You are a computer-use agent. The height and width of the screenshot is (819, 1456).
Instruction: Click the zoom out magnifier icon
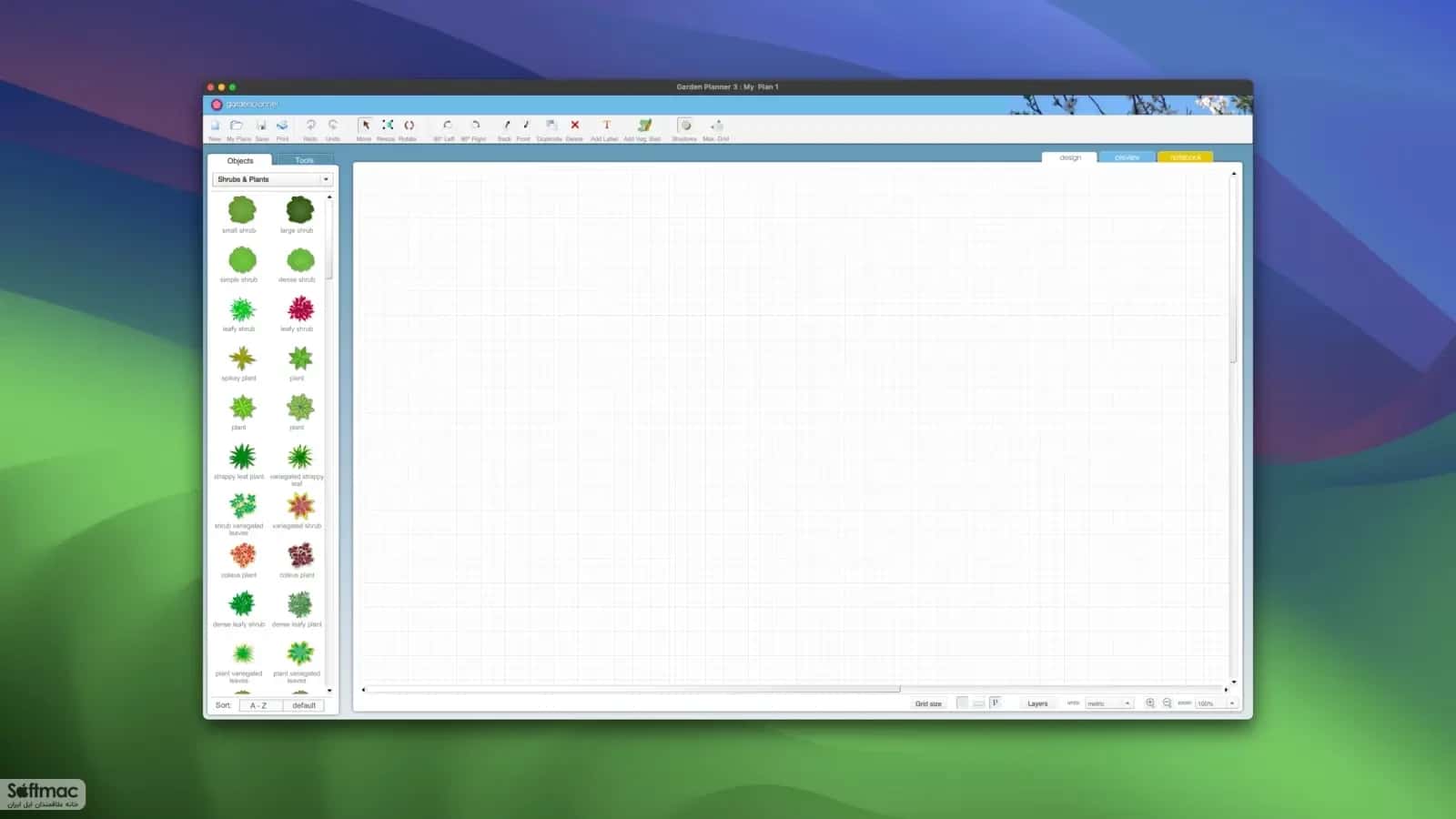(1168, 703)
